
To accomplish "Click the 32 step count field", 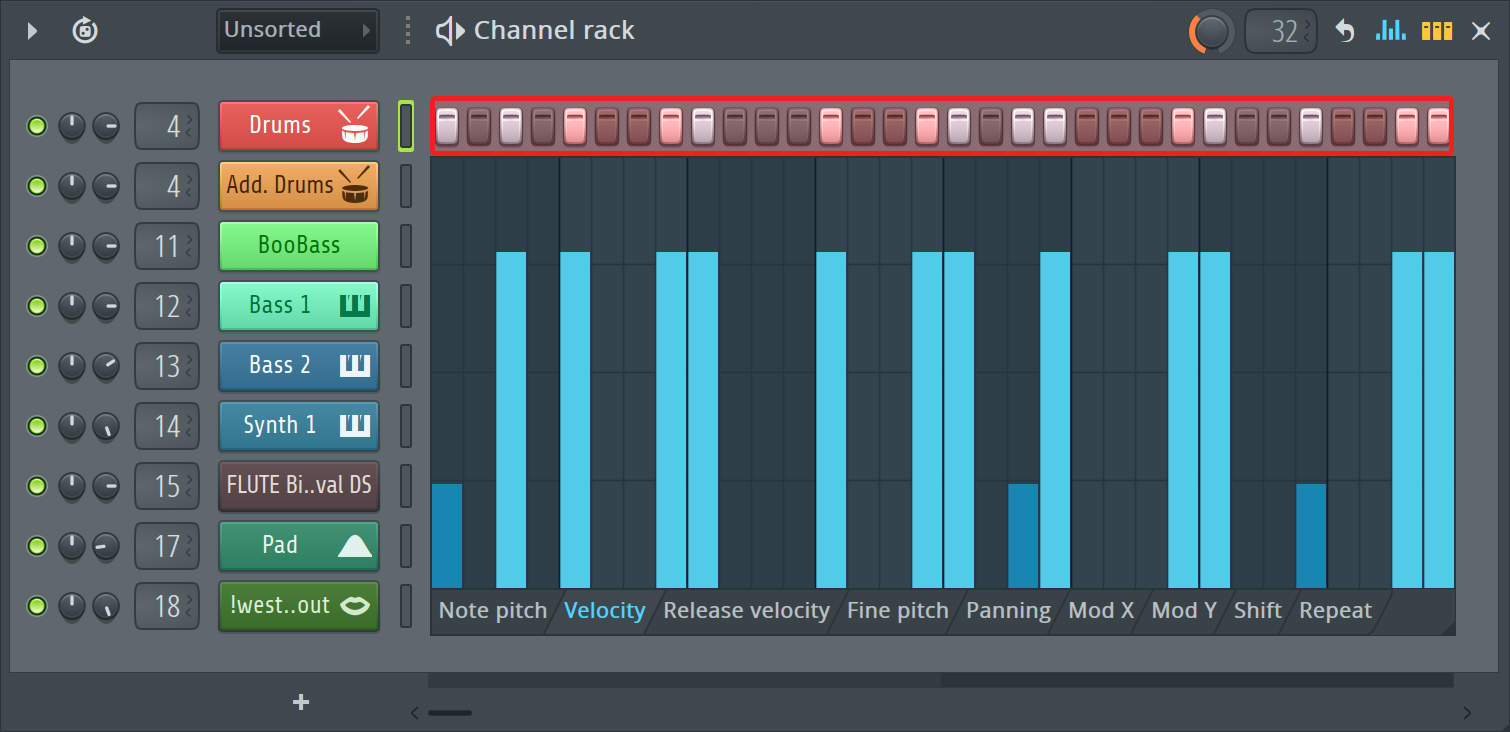I will (1281, 32).
